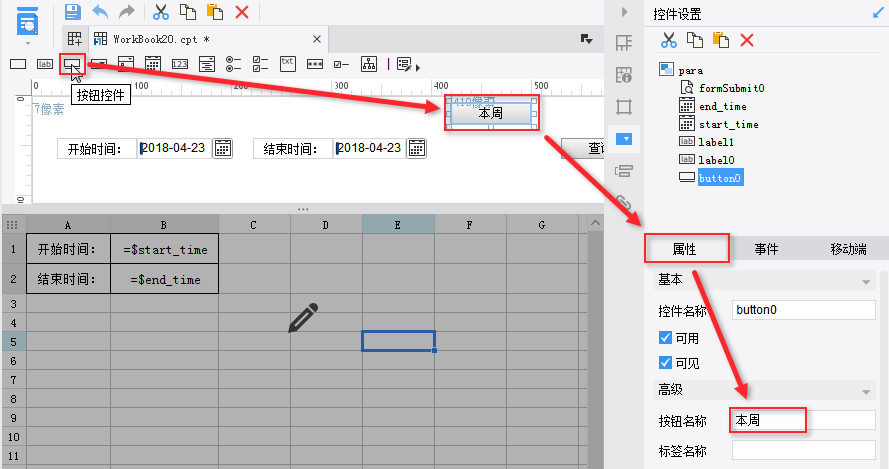Click the 标签名称 input field
This screenshot has height=469, width=889.
click(803, 450)
